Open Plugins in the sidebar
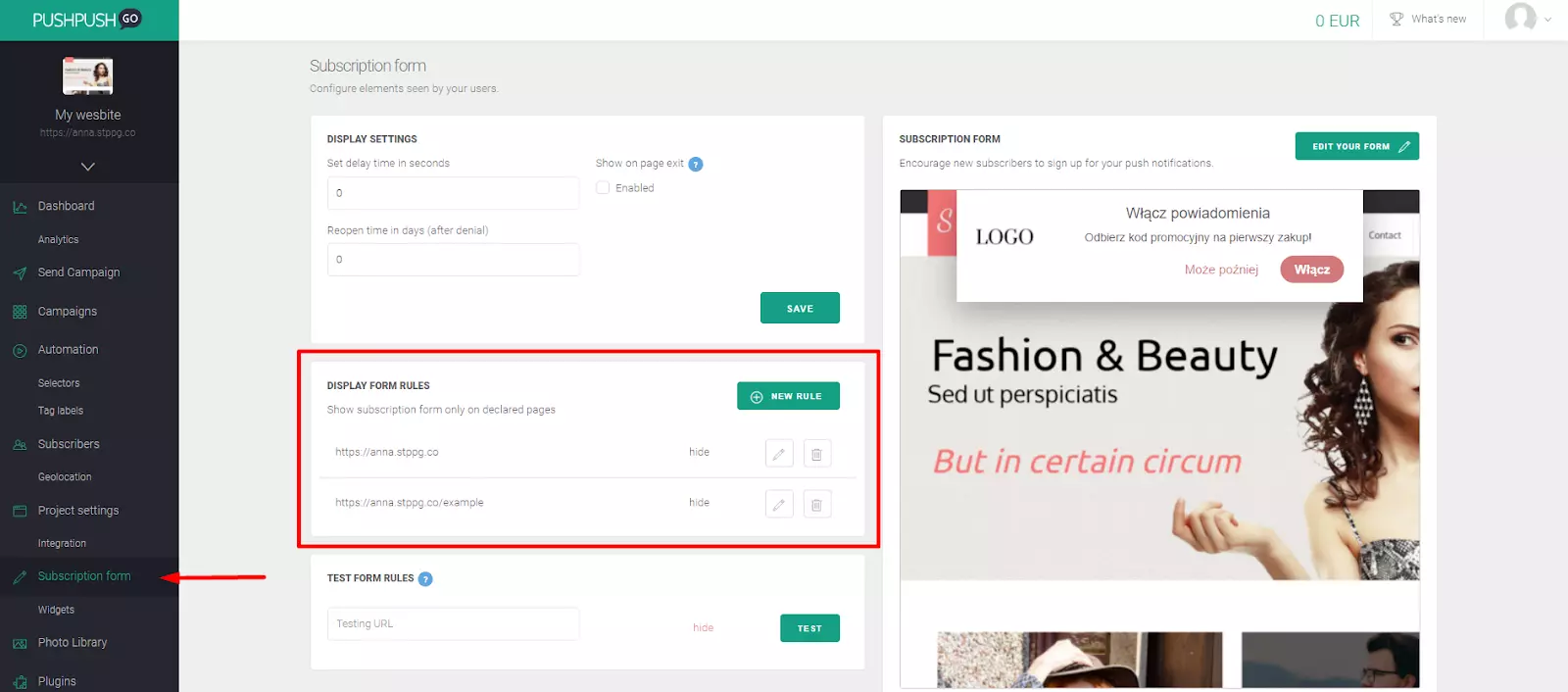The width and height of the screenshot is (1568, 692). [57, 681]
